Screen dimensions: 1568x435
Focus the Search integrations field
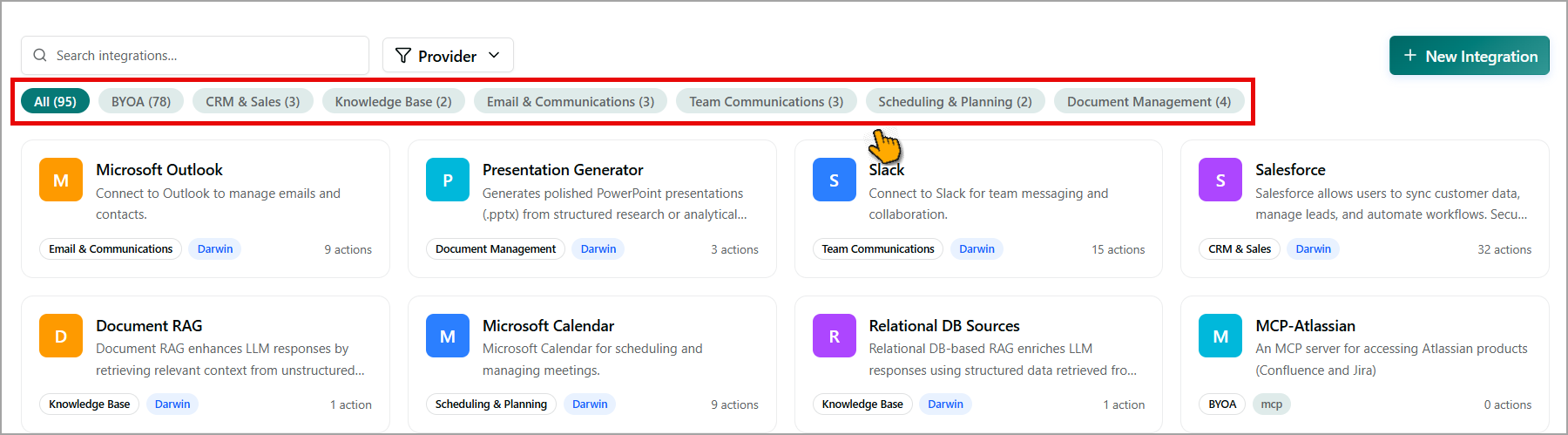tap(195, 55)
